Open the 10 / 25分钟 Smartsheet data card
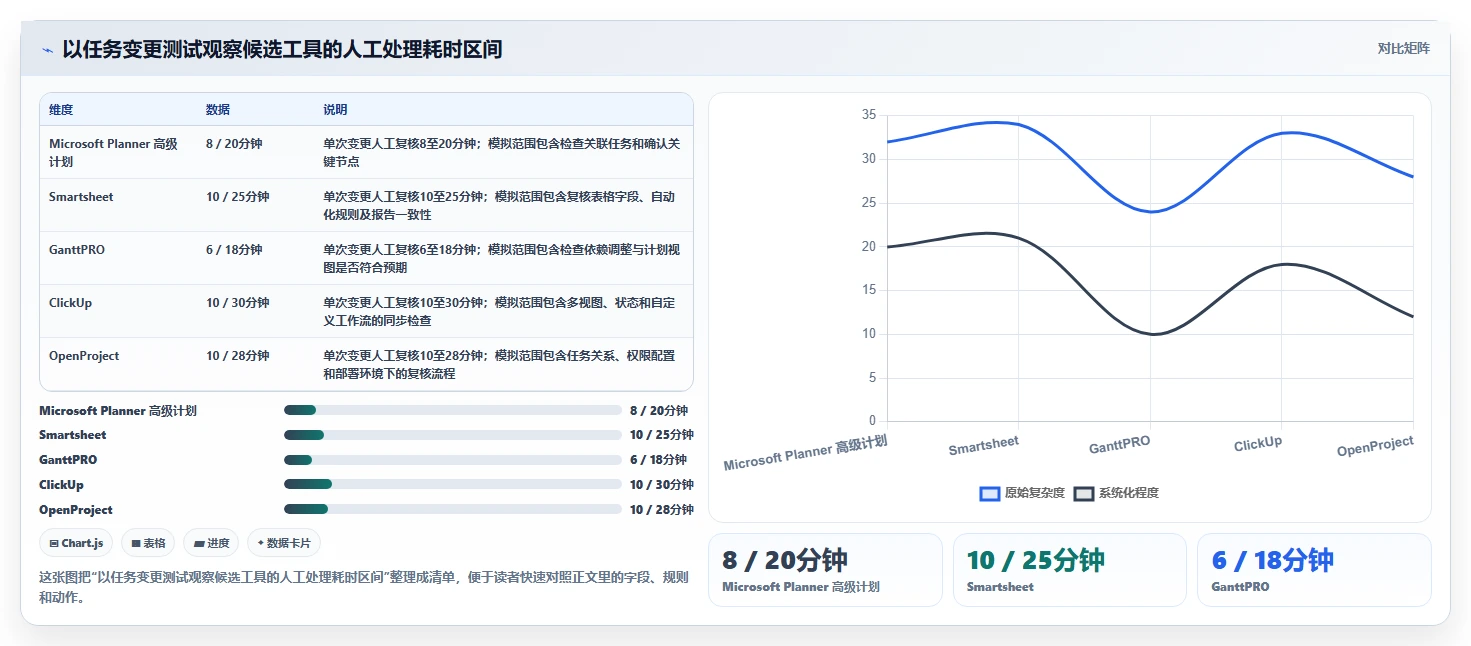Screen dimensions: 1471x646 pos(1069,570)
